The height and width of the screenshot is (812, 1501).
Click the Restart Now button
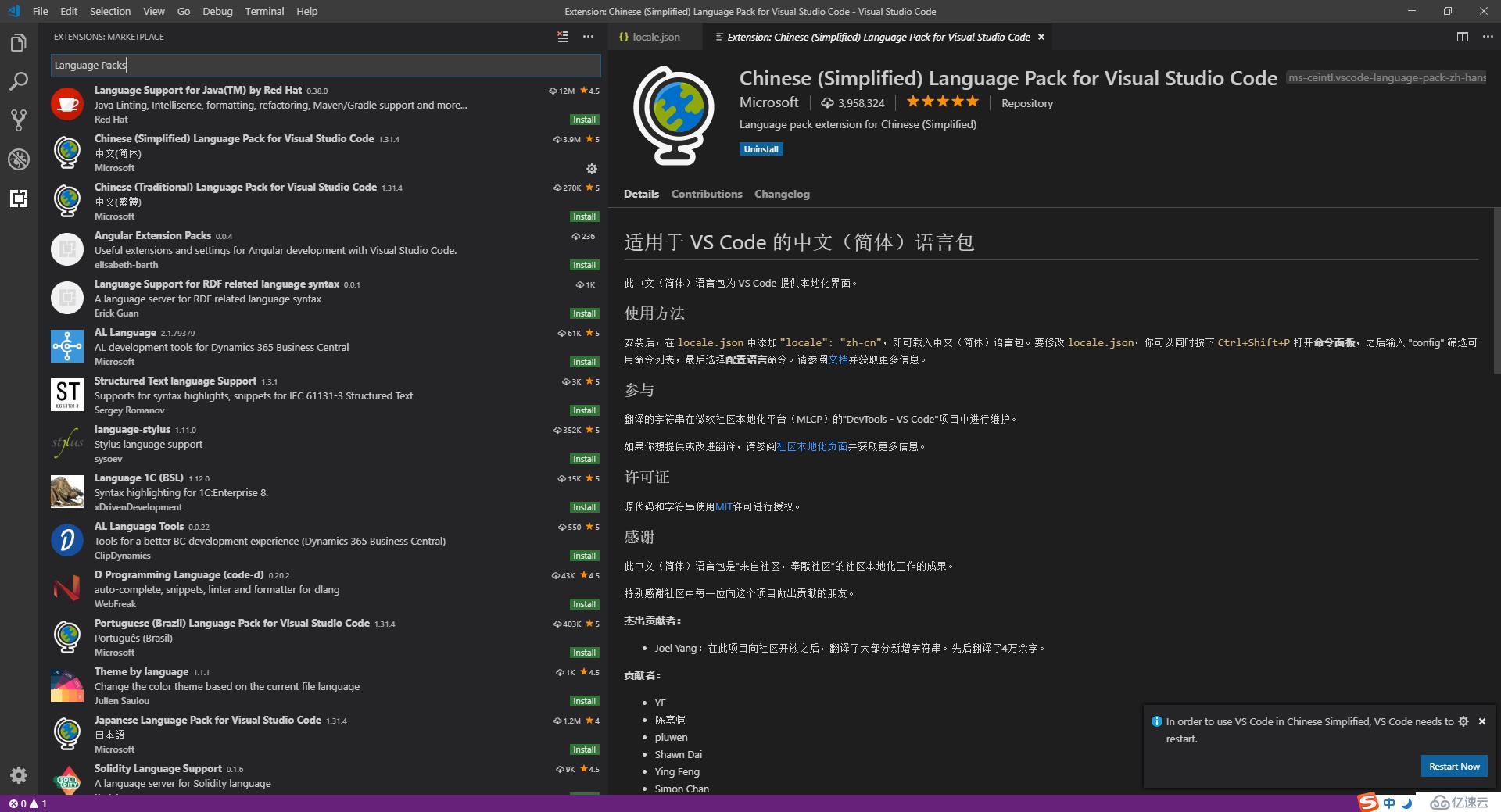click(x=1454, y=767)
